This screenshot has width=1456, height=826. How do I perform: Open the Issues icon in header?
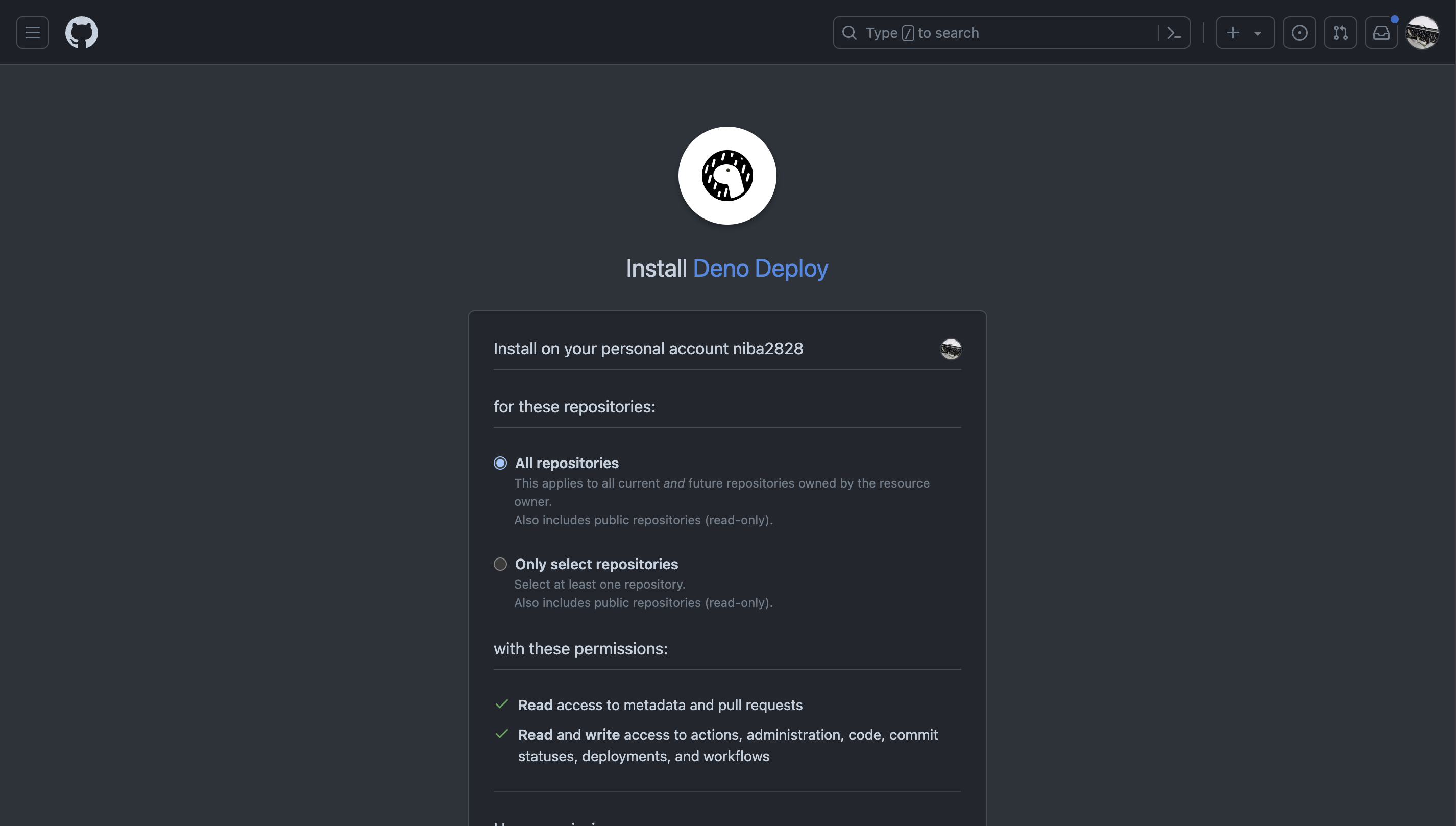point(1299,33)
